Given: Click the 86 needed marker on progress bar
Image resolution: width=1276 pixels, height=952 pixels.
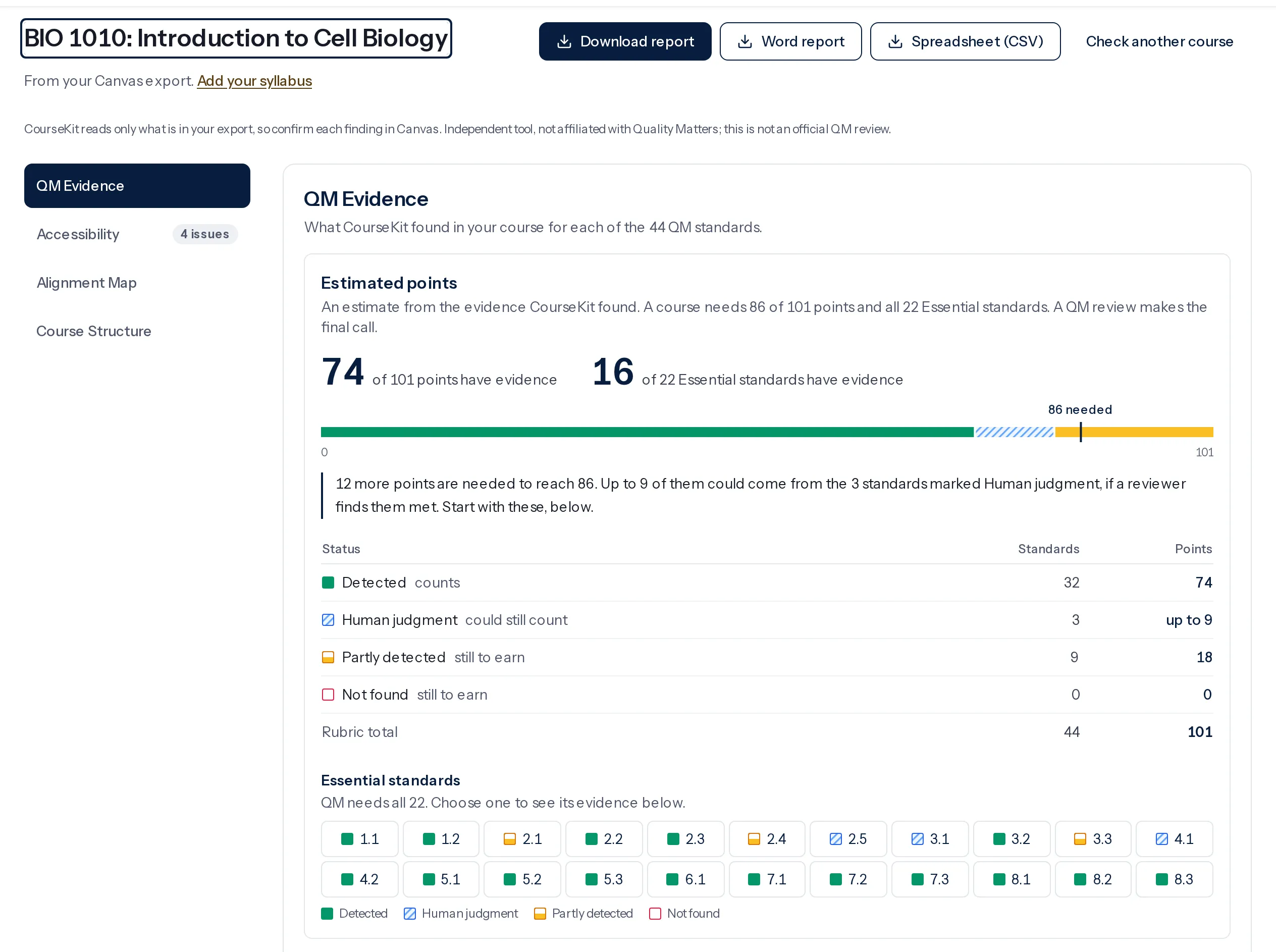Looking at the screenshot, I should [1081, 432].
